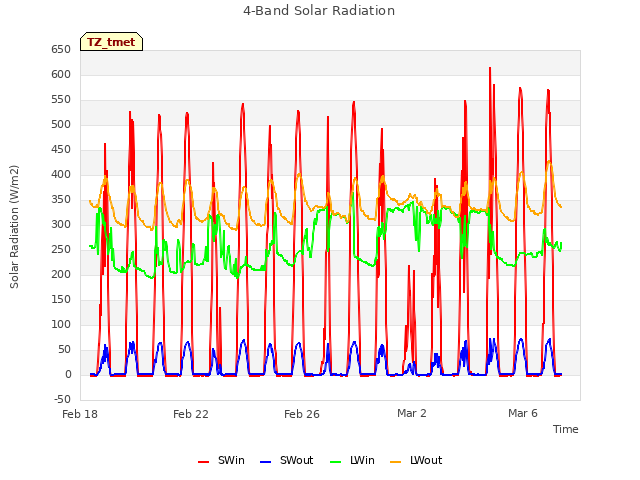Click the chart title 4-Band Solar Radiation
The height and width of the screenshot is (480, 640).
[x=319, y=11]
